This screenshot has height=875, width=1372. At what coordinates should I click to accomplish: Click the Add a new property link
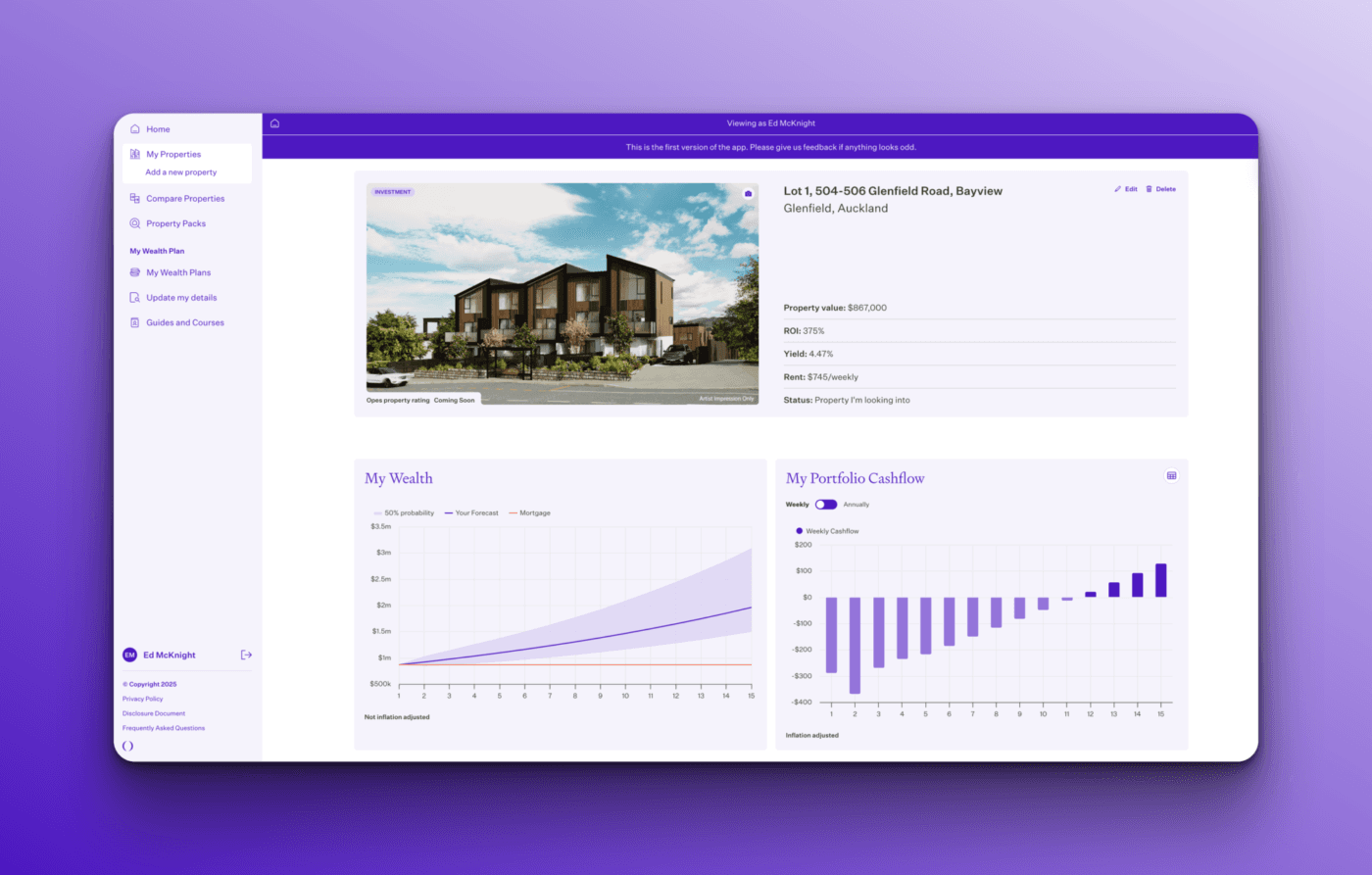(181, 172)
